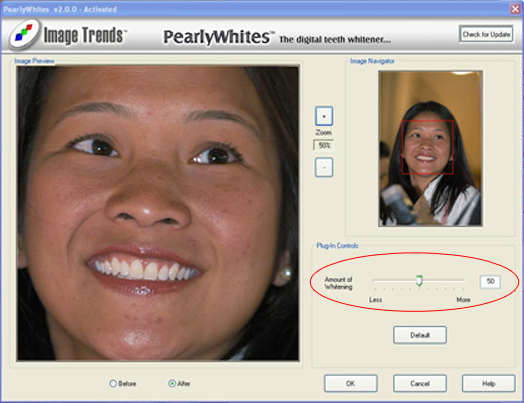
Task: Click the Image Navigator thumbnail
Action: click(x=430, y=148)
